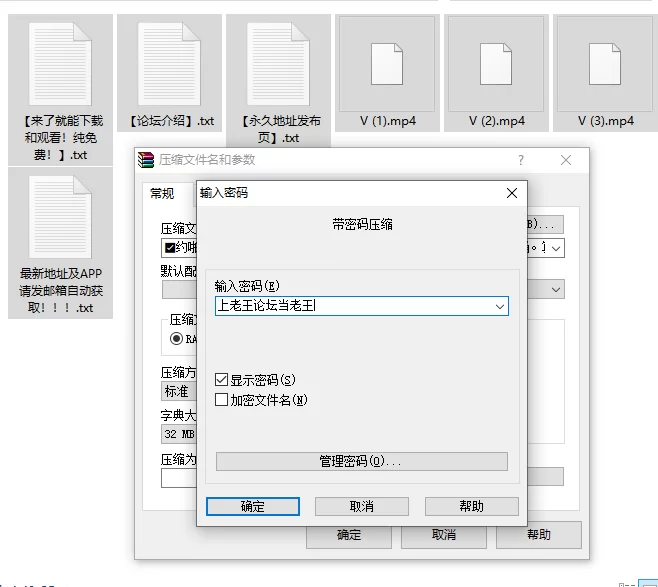658x587 pixels.
Task: Click 确定 in the password dialog
Action: pos(253,506)
